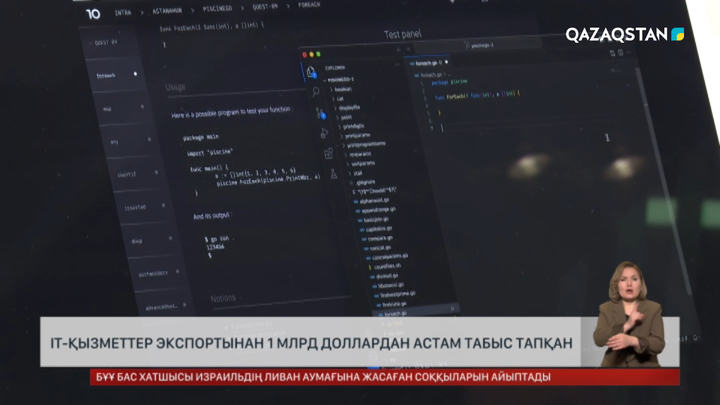The height and width of the screenshot is (405, 720).
Task: Open firstrune.go in the Explorer
Action: click(392, 304)
